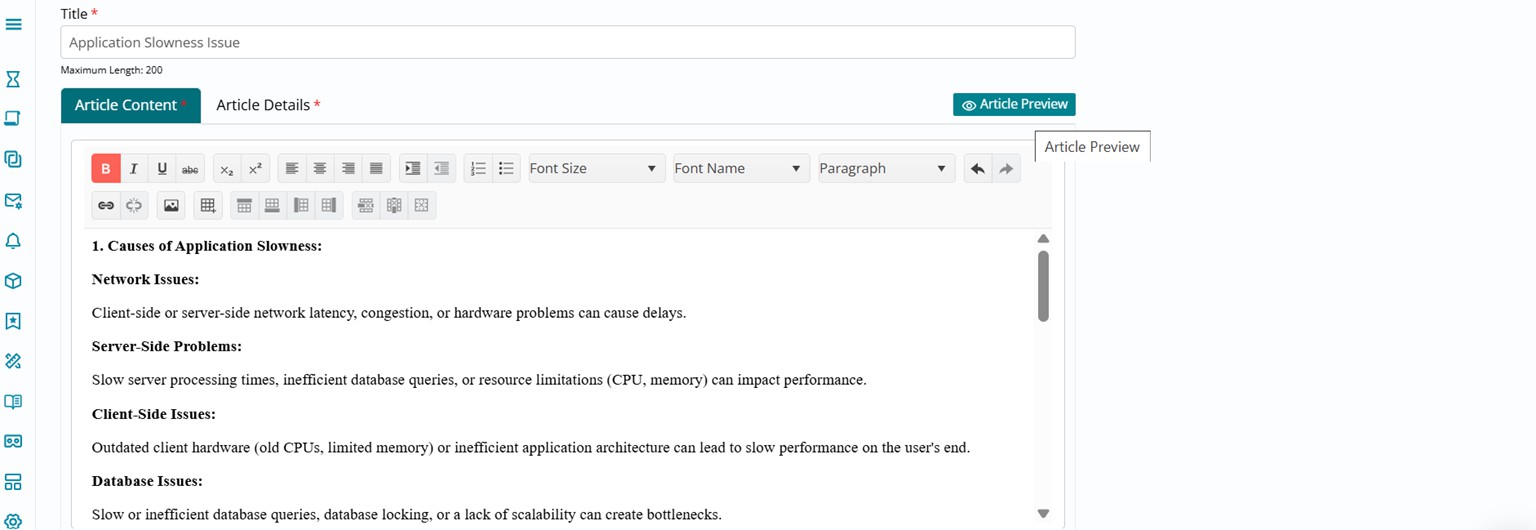Click the 'Client-Side Issues:' heading text
The width and height of the screenshot is (1536, 530).
[154, 414]
